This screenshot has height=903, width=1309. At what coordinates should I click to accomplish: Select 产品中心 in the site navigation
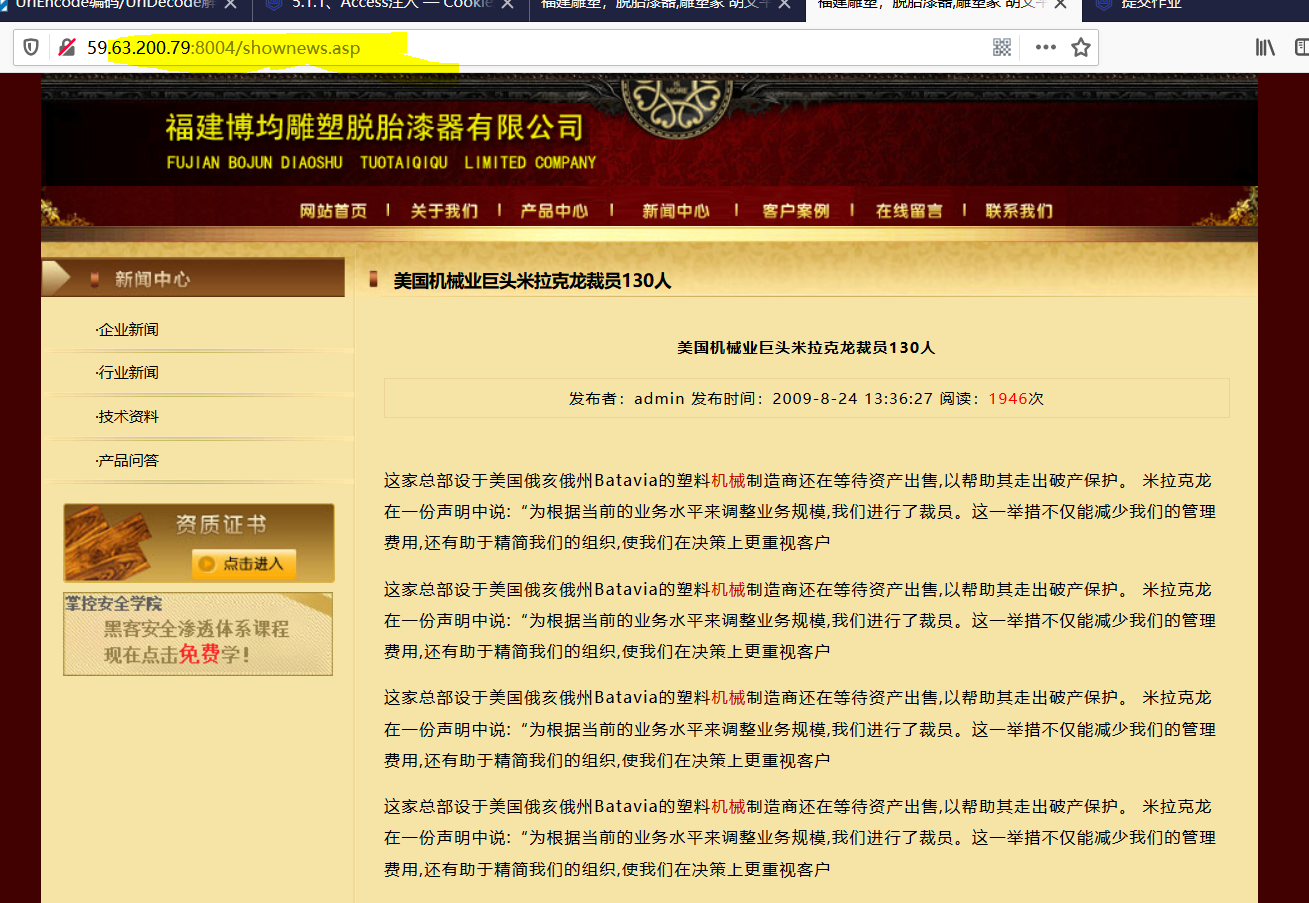[553, 210]
